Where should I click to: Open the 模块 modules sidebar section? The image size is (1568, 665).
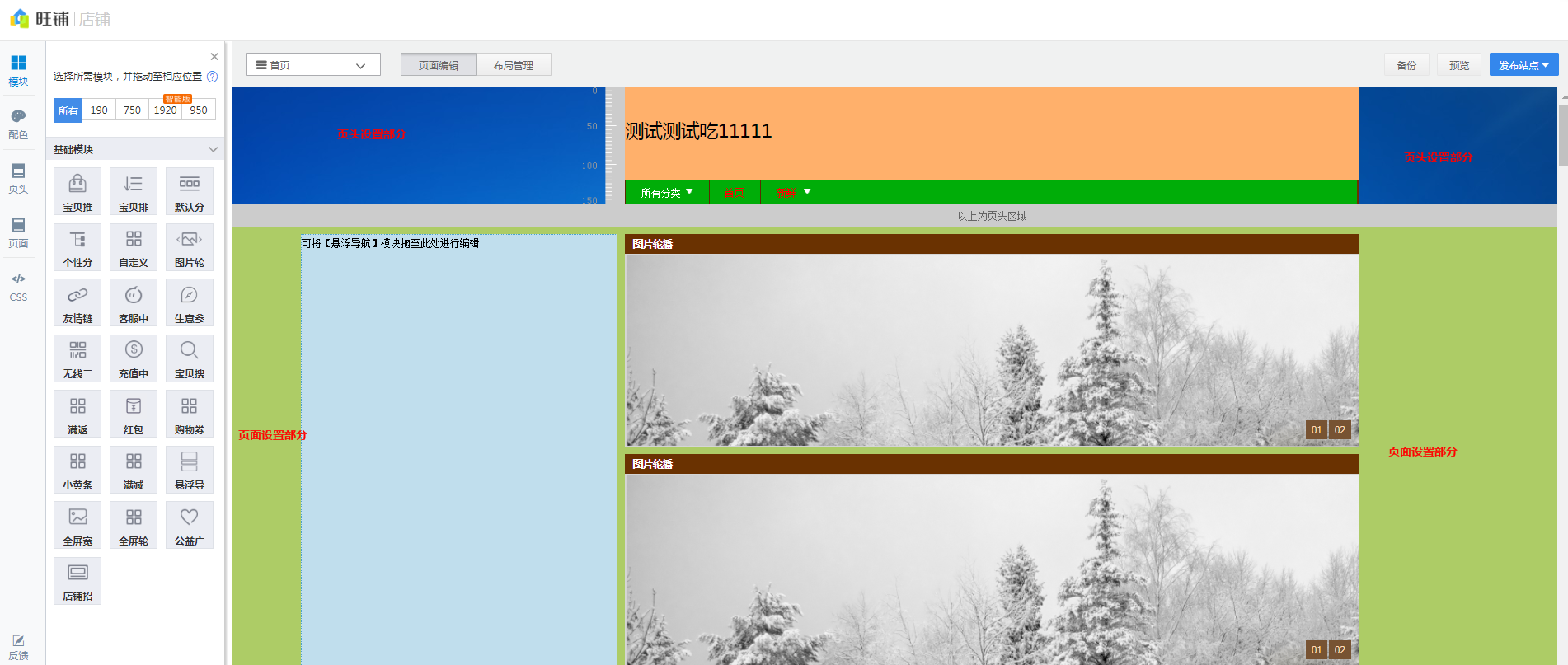(x=18, y=71)
